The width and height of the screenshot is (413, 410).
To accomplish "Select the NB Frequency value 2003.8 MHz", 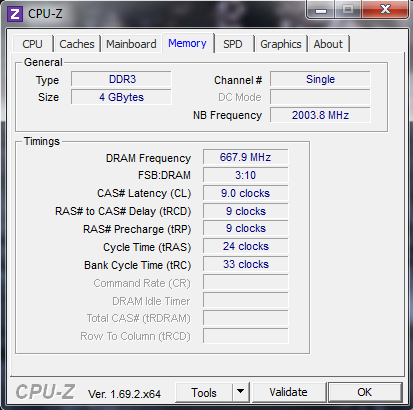I will tap(320, 115).
